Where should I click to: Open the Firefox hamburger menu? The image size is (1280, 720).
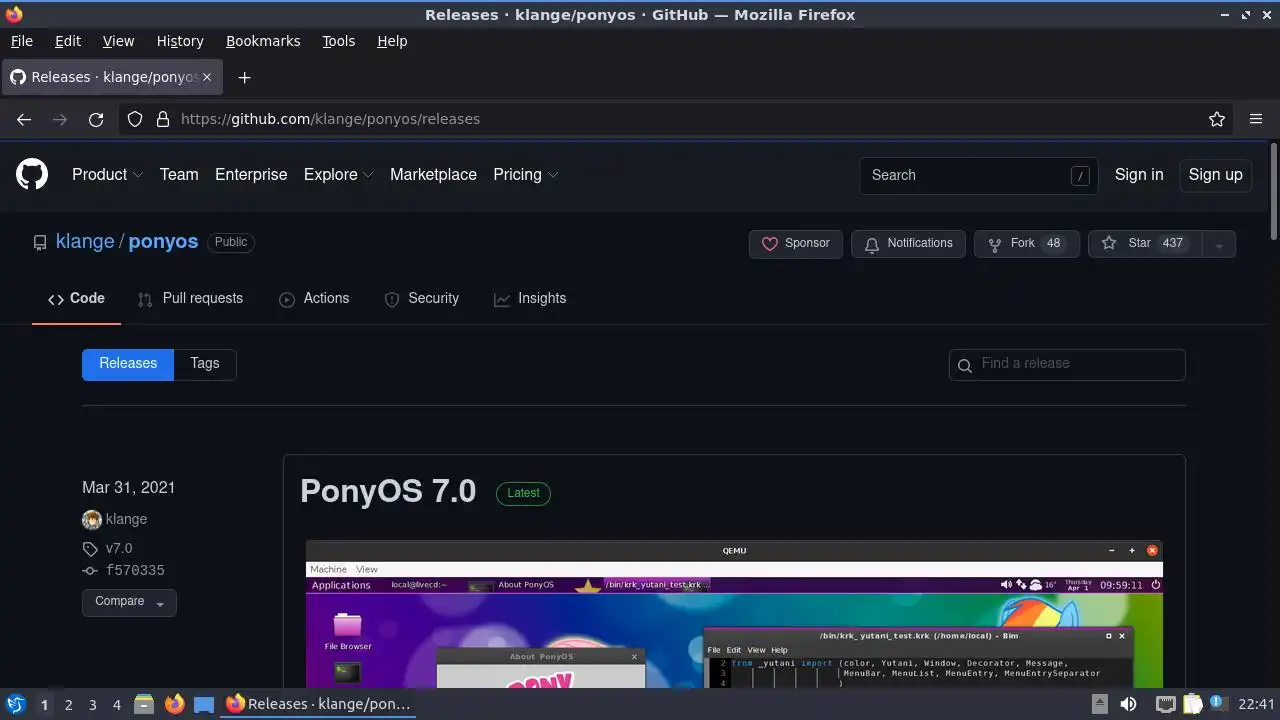point(1256,119)
